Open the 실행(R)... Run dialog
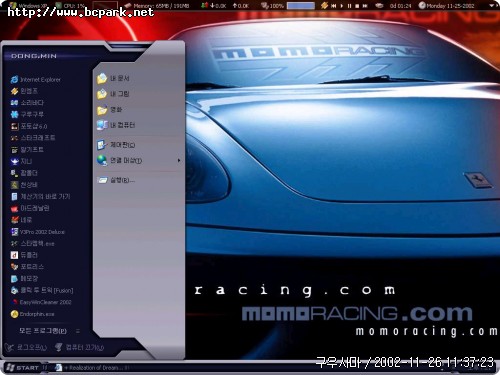 click(116, 180)
